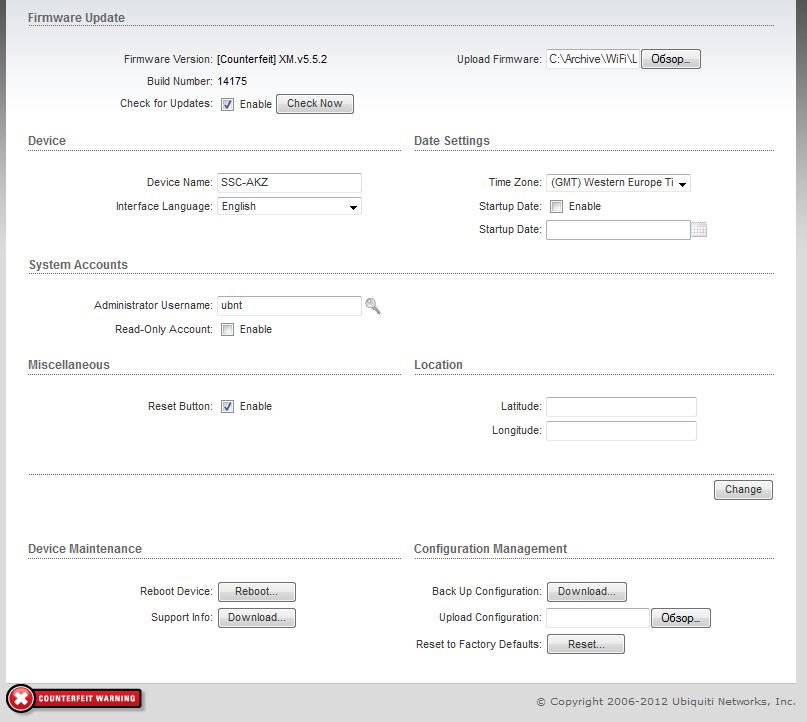Expand the Time Zone dropdown

point(618,183)
